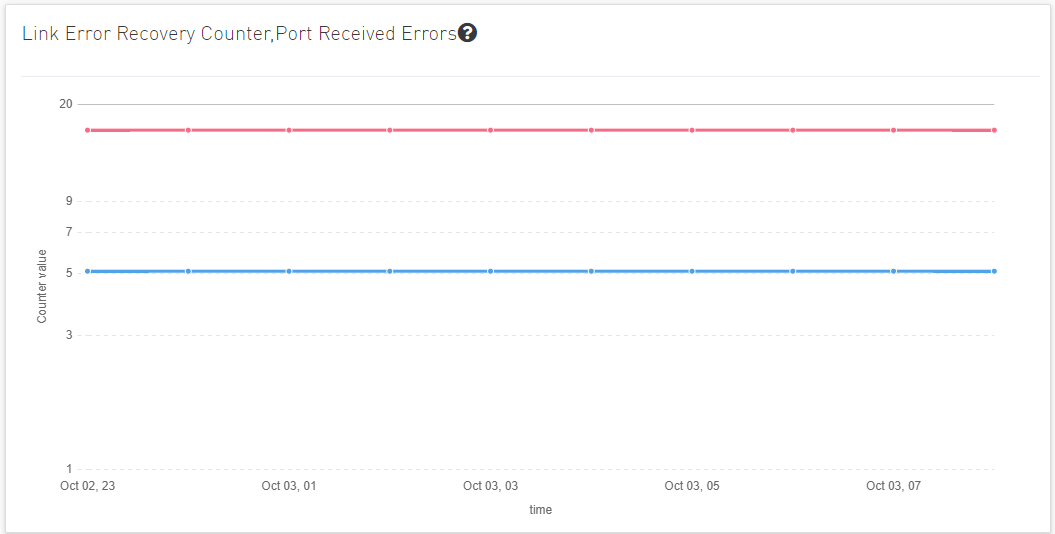Click the help question mark icon

click(x=467, y=33)
